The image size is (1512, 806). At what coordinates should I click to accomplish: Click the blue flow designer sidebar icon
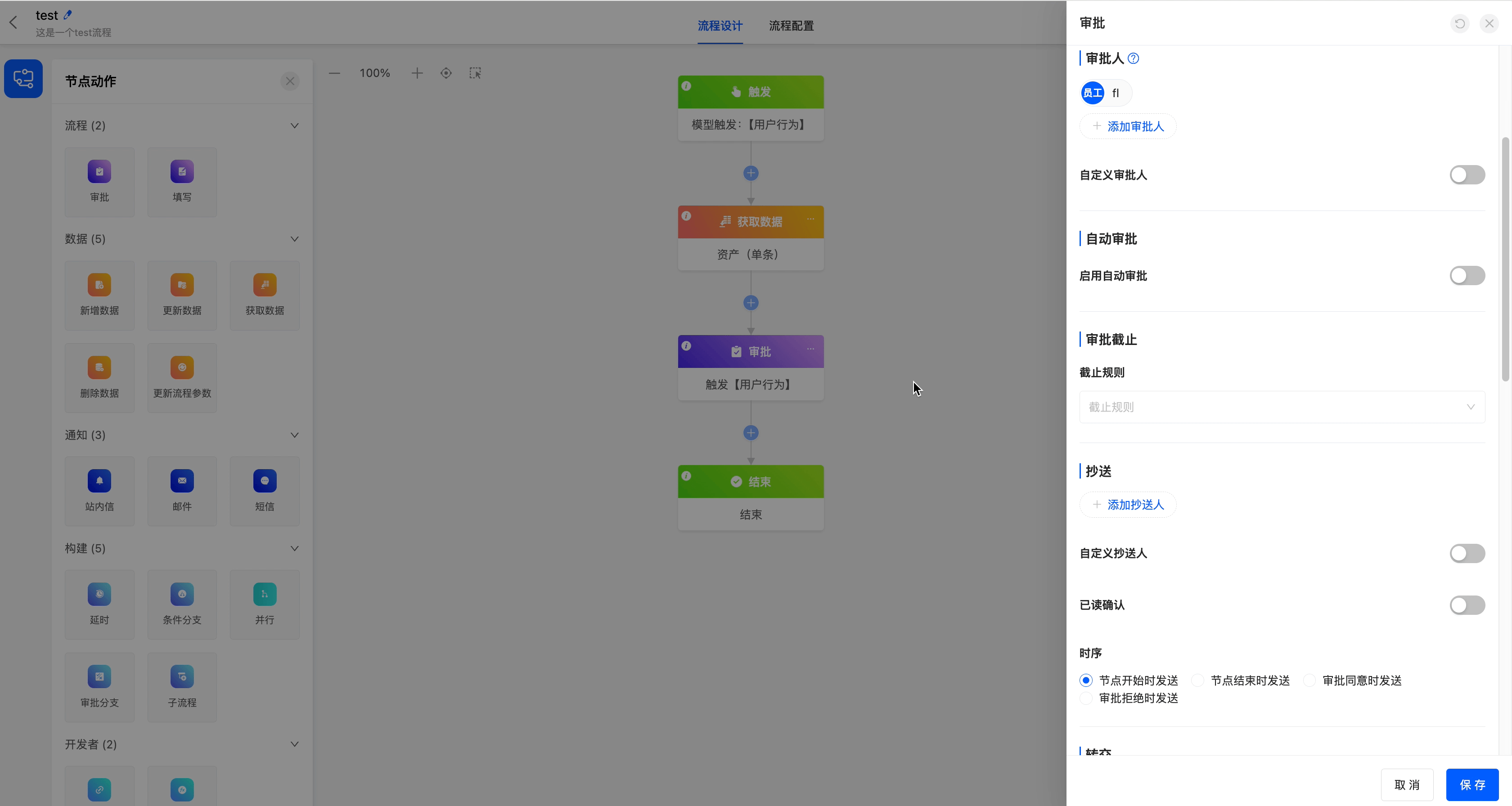click(23, 79)
